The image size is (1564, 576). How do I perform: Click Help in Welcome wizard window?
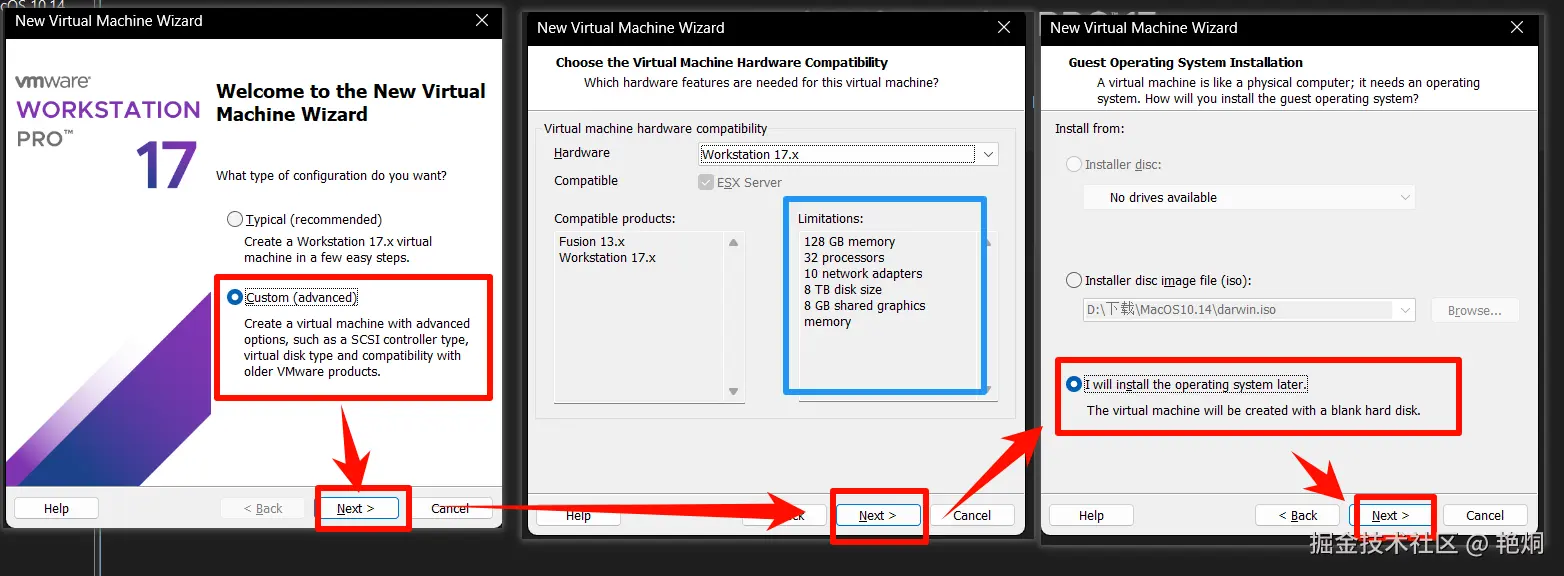click(x=56, y=508)
